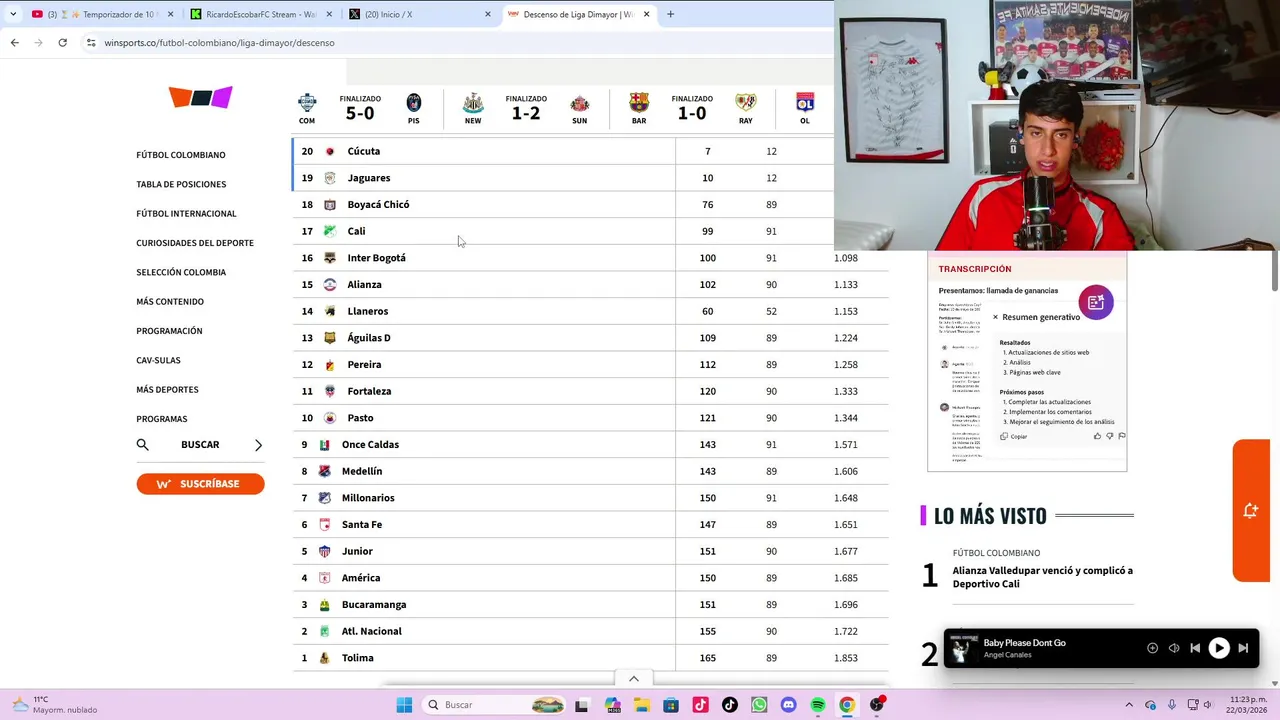Click the scroll-to-top chevron below the table
Screen dimensions: 1280x720
point(633,679)
